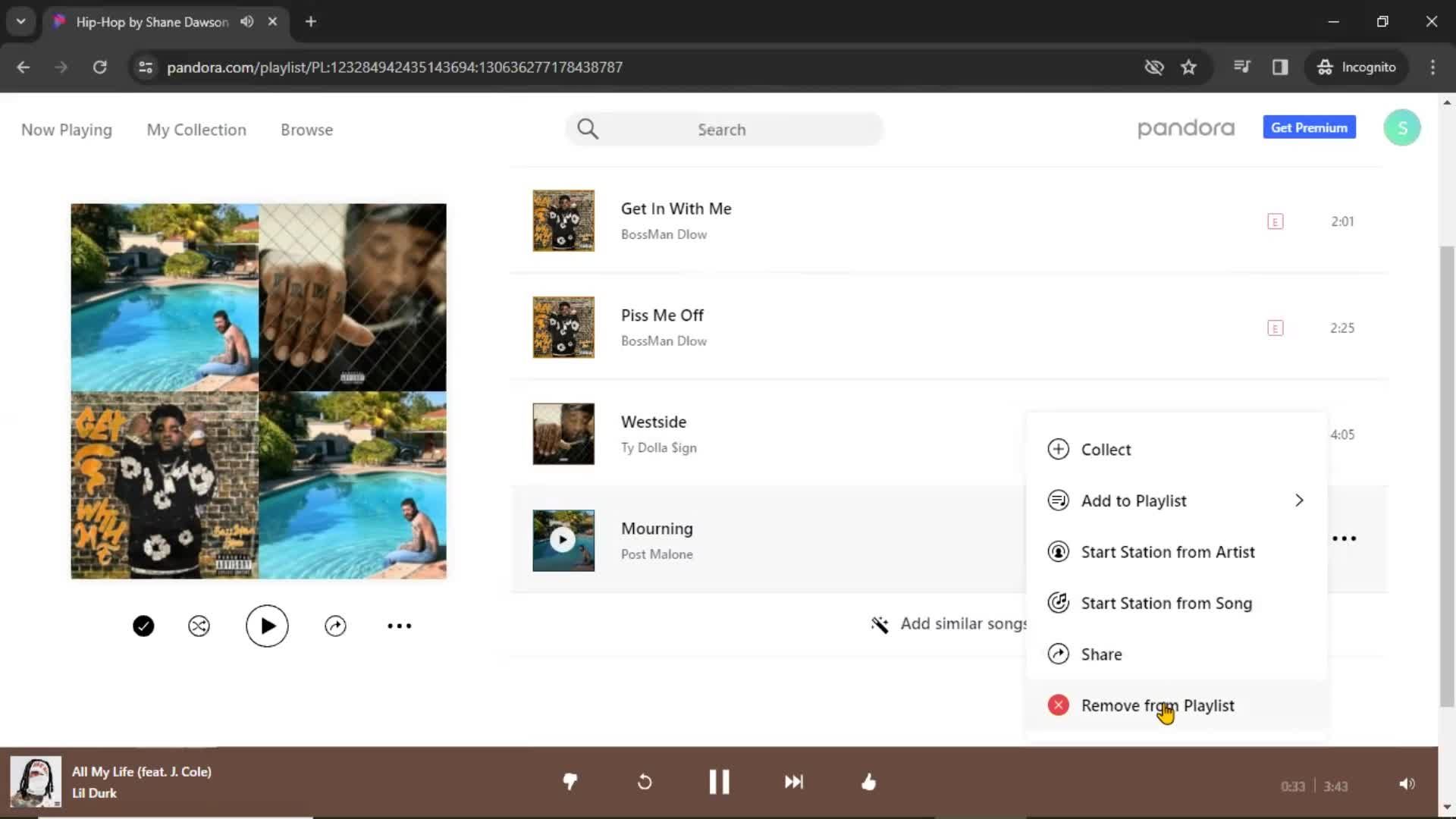
Task: Click Add similar songs
Action: click(949, 624)
